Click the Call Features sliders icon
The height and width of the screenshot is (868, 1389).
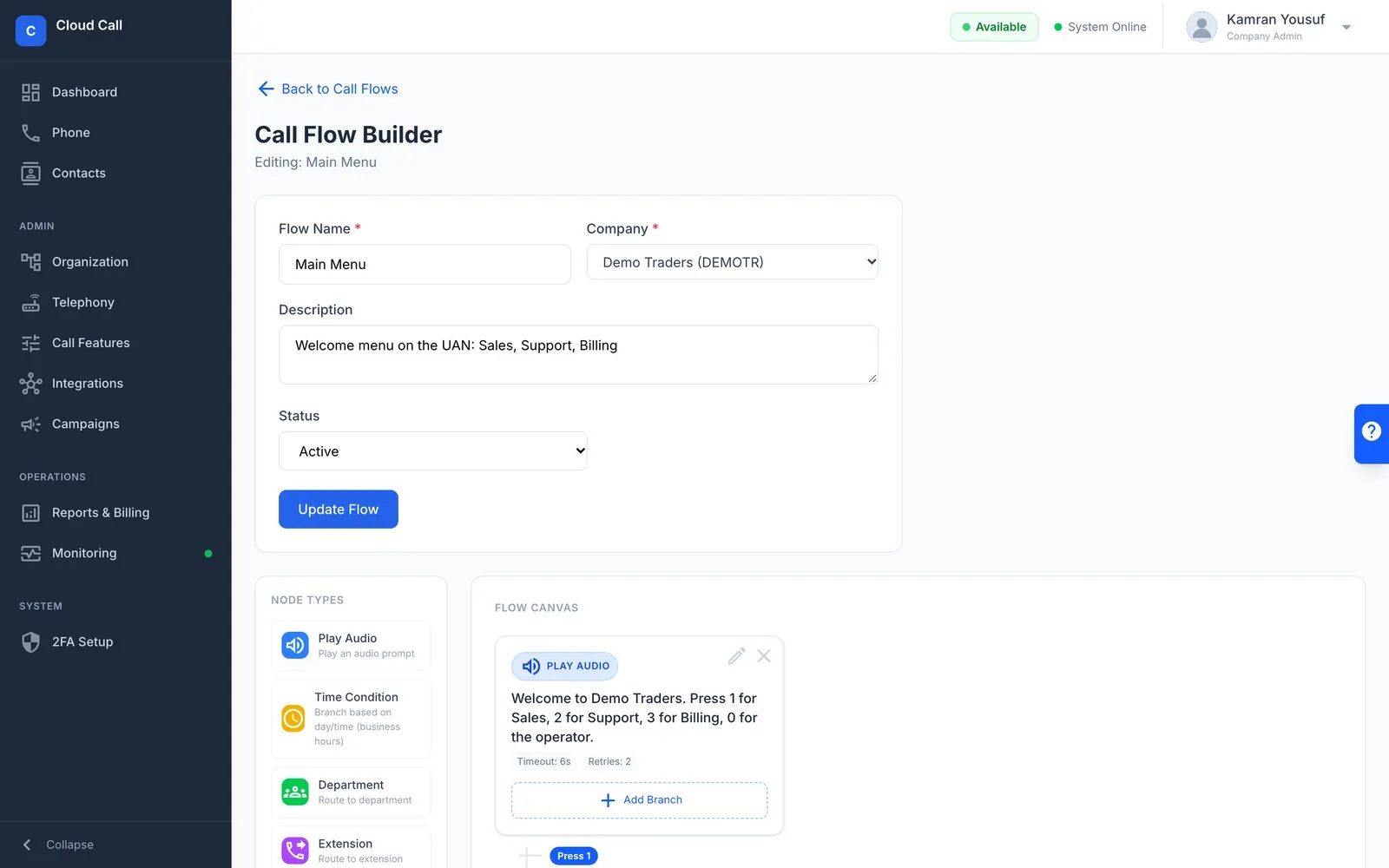(x=30, y=343)
